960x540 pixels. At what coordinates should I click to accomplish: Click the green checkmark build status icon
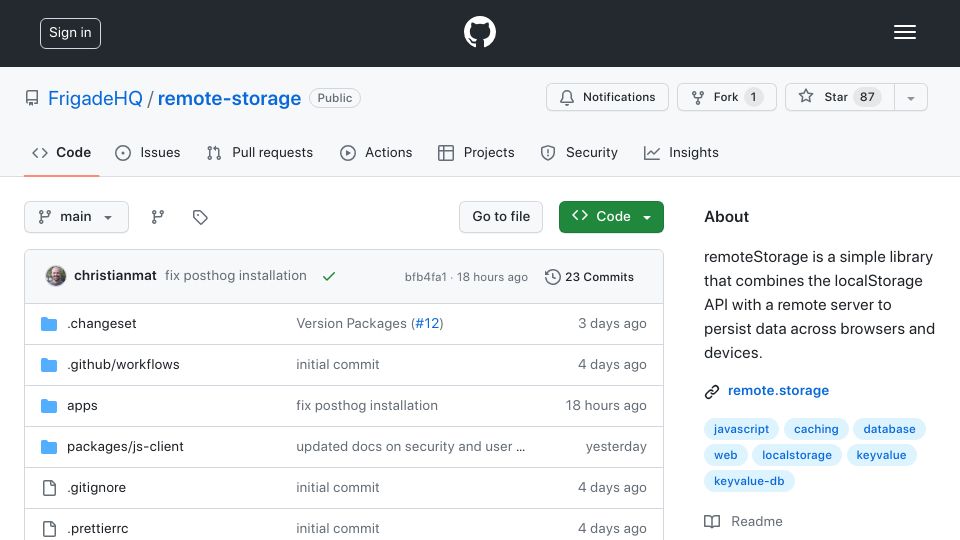tap(329, 276)
